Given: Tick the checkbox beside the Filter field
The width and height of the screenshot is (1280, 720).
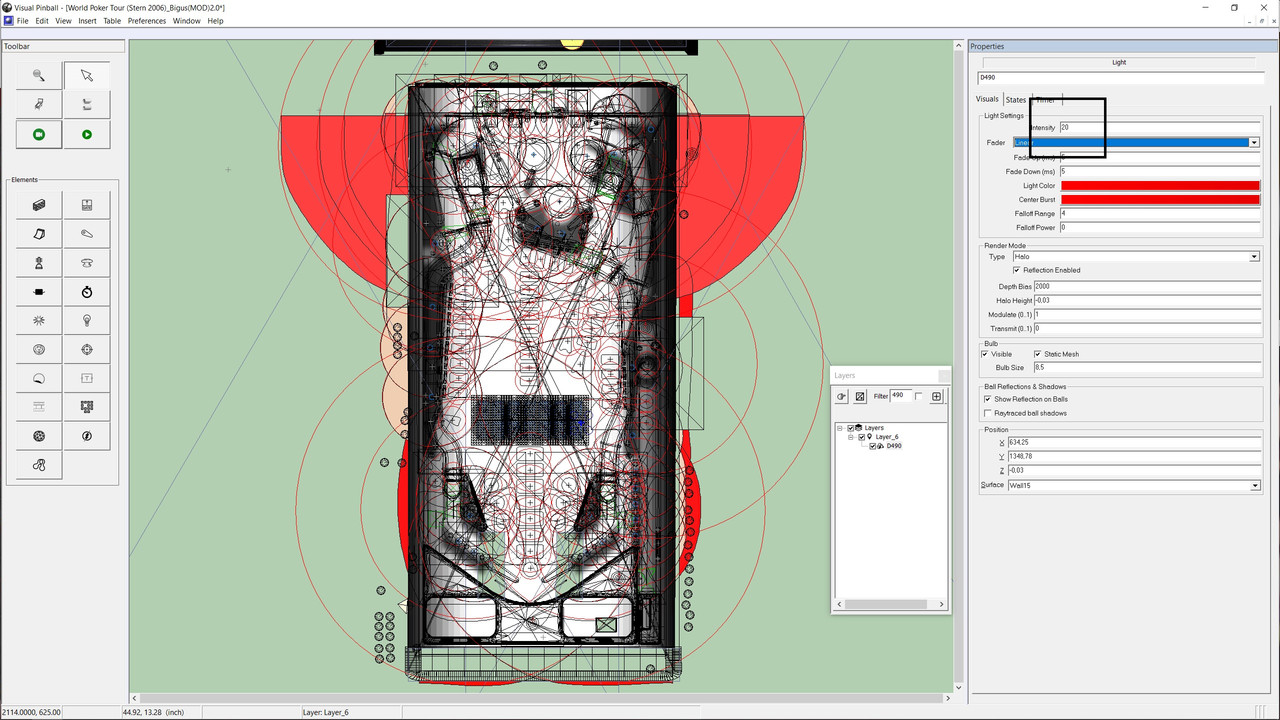Looking at the screenshot, I should 919,397.
